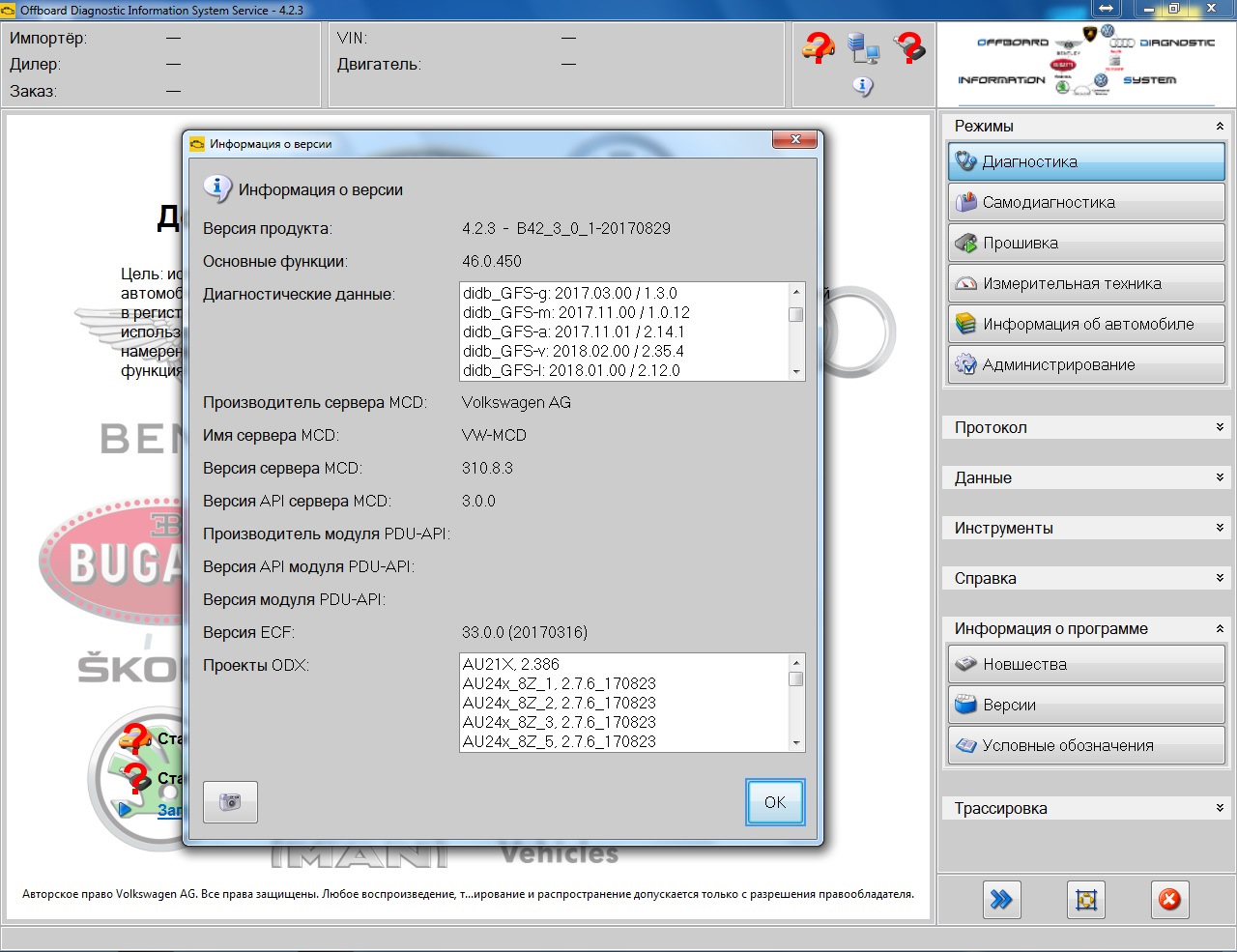Open Информация об автомобиле
This screenshot has width=1237, height=952.
(x=1086, y=324)
